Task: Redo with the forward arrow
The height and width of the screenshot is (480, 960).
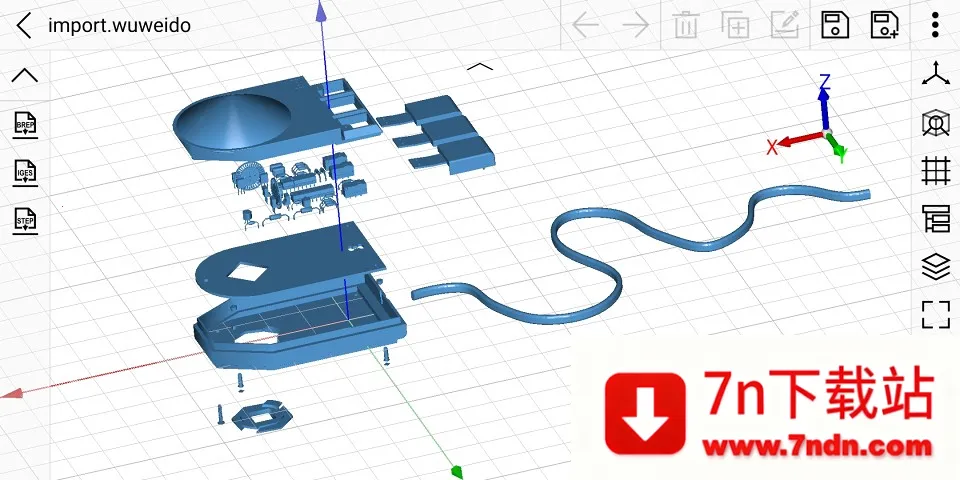Action: (x=635, y=25)
